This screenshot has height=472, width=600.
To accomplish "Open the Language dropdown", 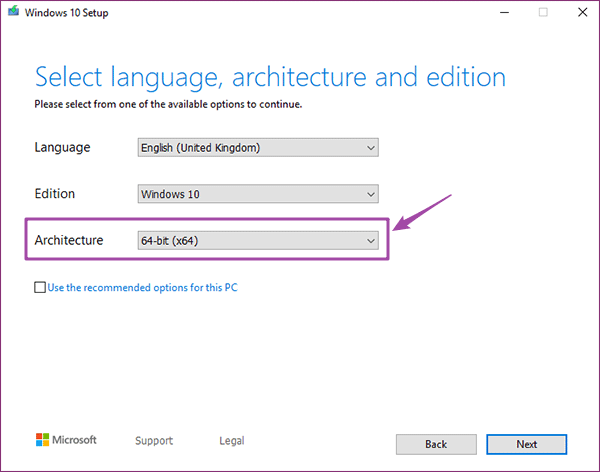I will [x=258, y=147].
